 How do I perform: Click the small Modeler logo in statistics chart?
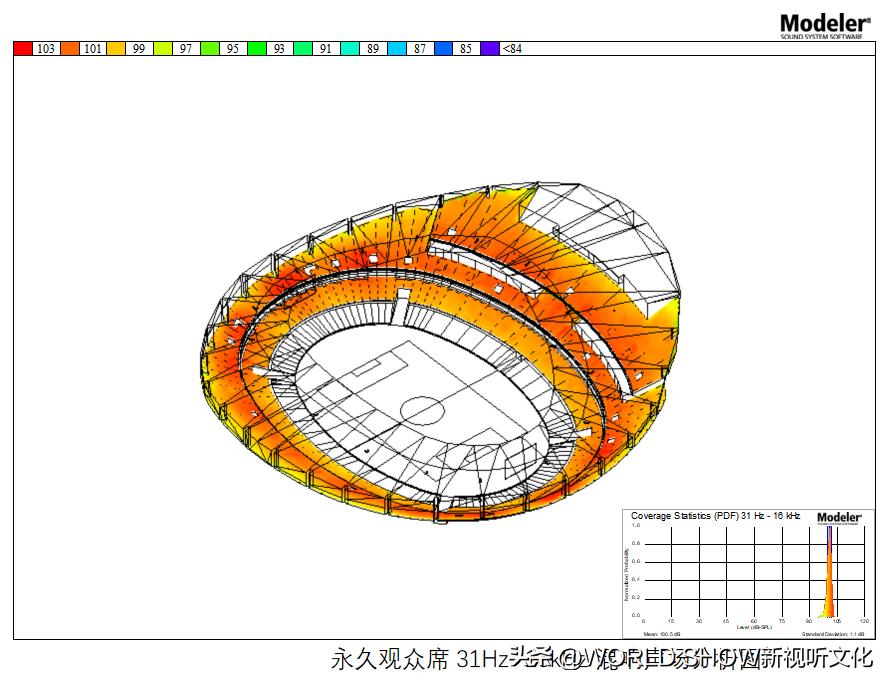(839, 518)
